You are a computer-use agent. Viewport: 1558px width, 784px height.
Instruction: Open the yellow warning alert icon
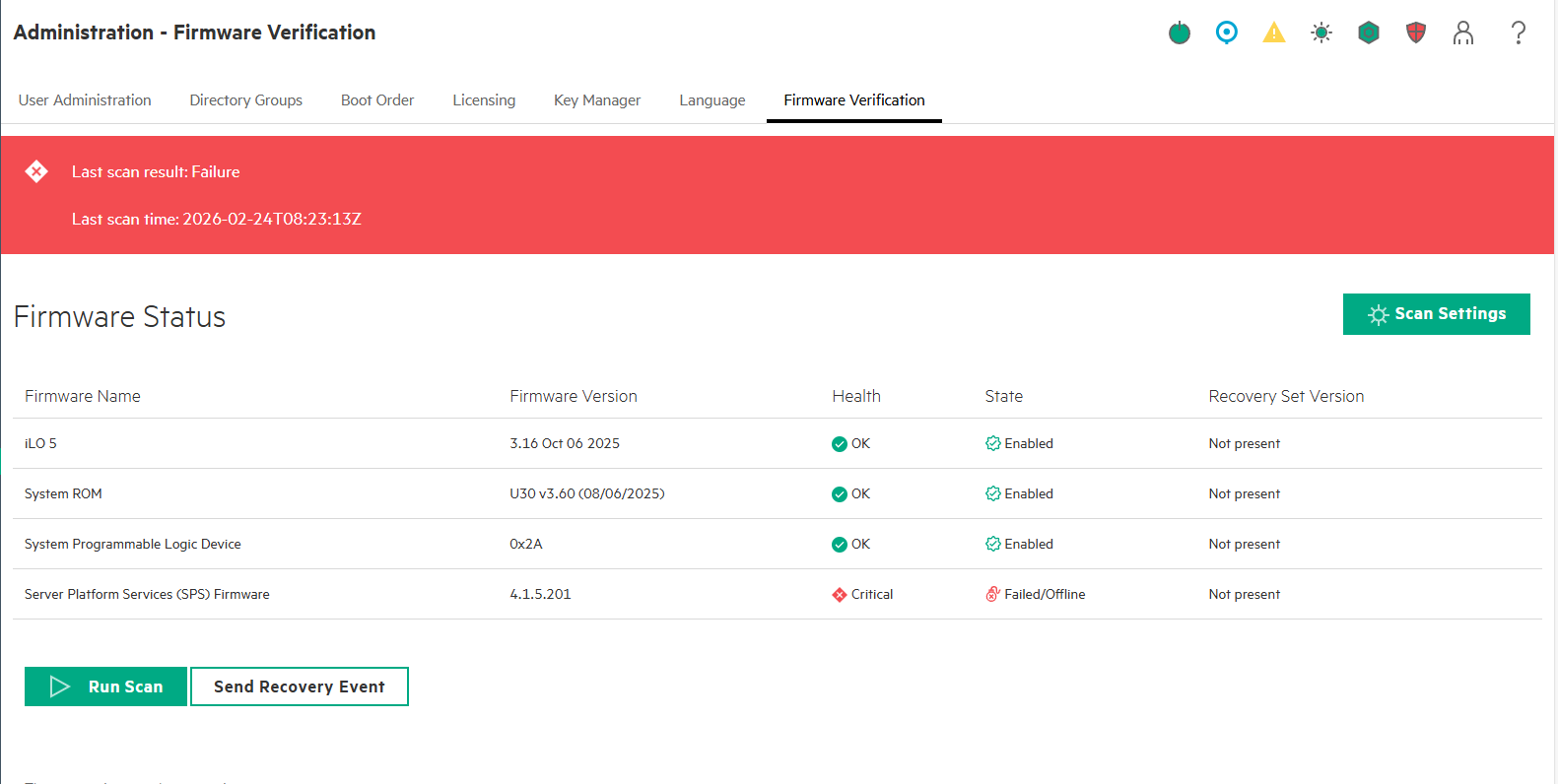[1273, 33]
